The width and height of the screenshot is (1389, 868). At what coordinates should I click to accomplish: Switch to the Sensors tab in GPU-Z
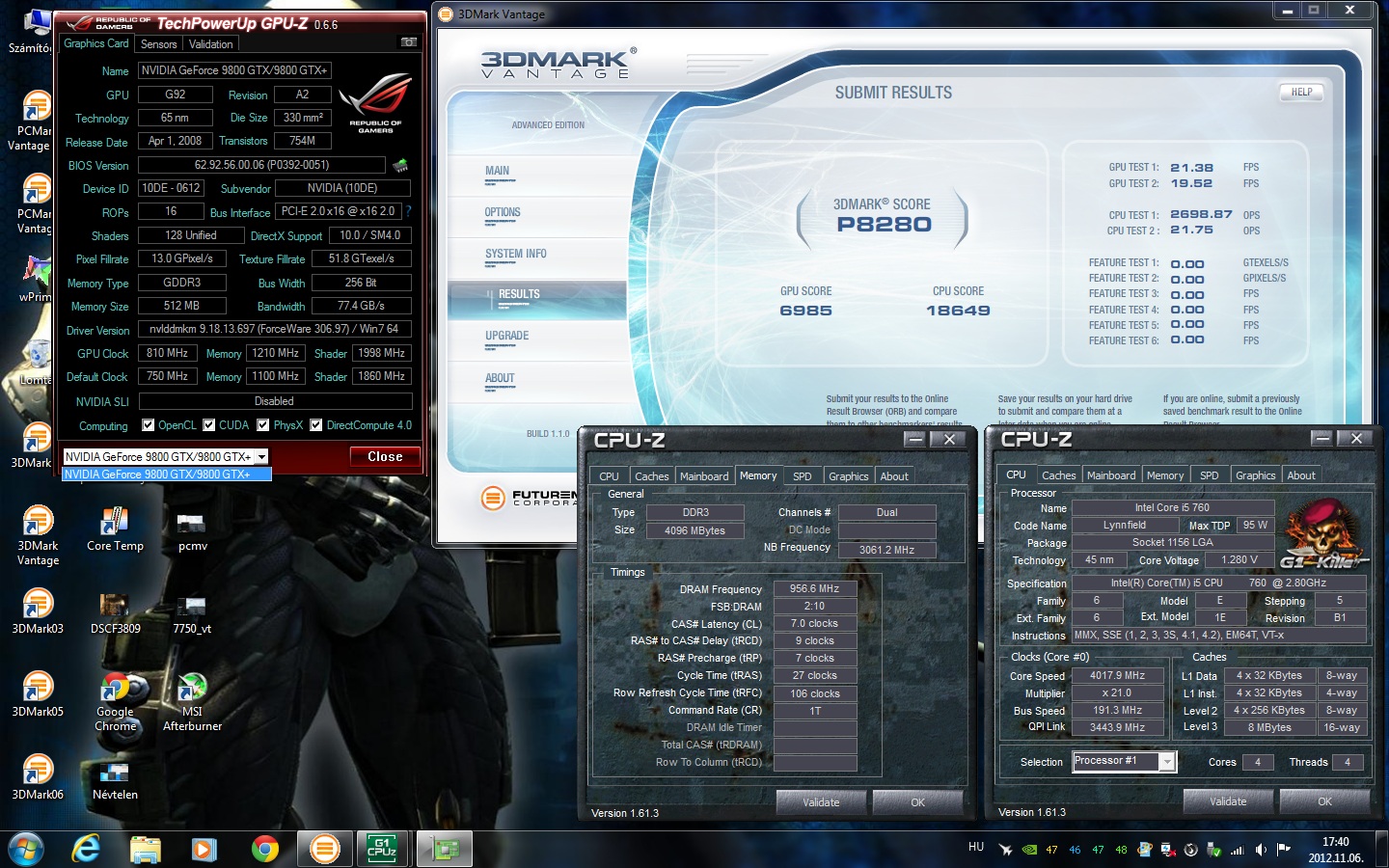(158, 44)
